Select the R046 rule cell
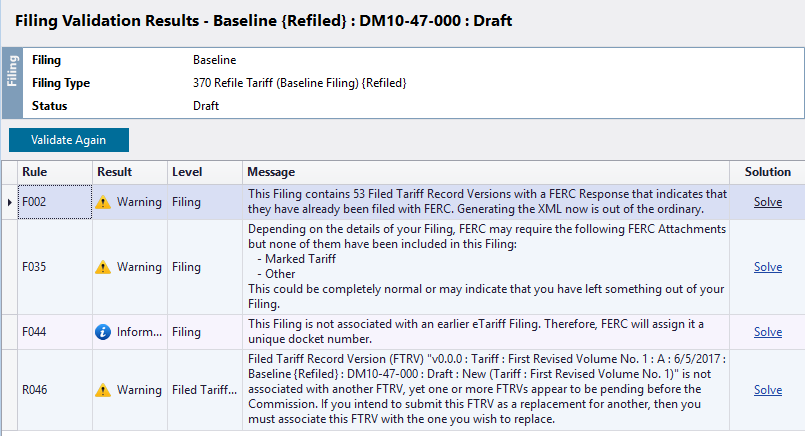The width and height of the screenshot is (805, 436). pos(55,390)
